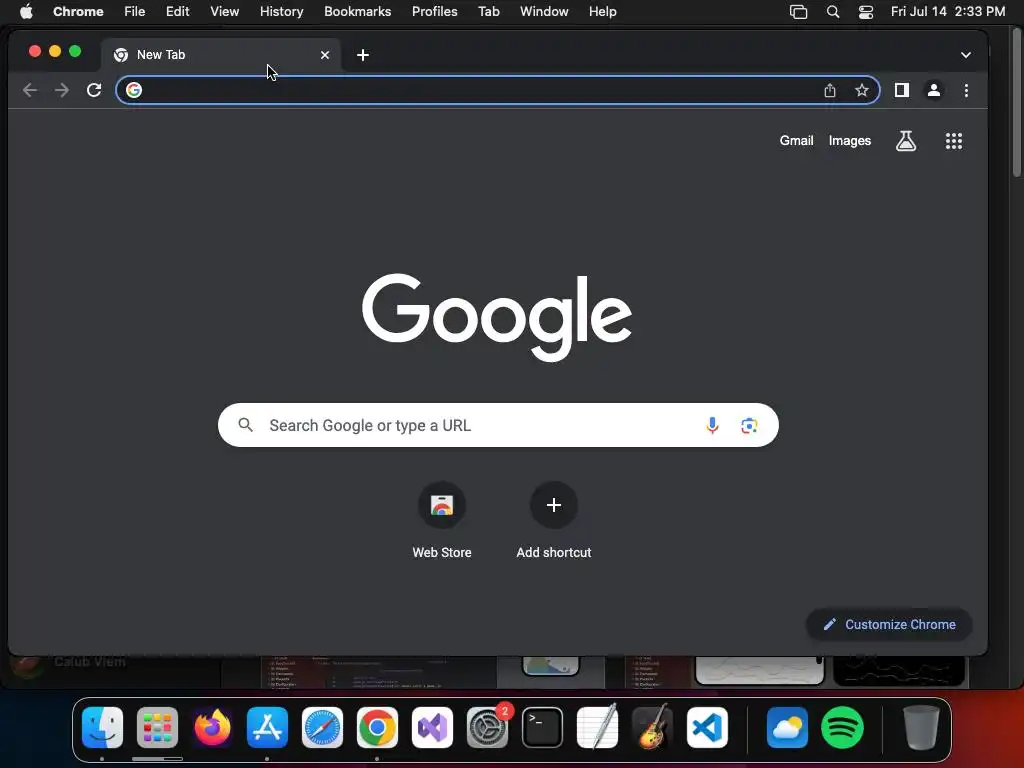Viewport: 1024px width, 768px height.
Task: Open Gmail link
Action: coord(796,140)
